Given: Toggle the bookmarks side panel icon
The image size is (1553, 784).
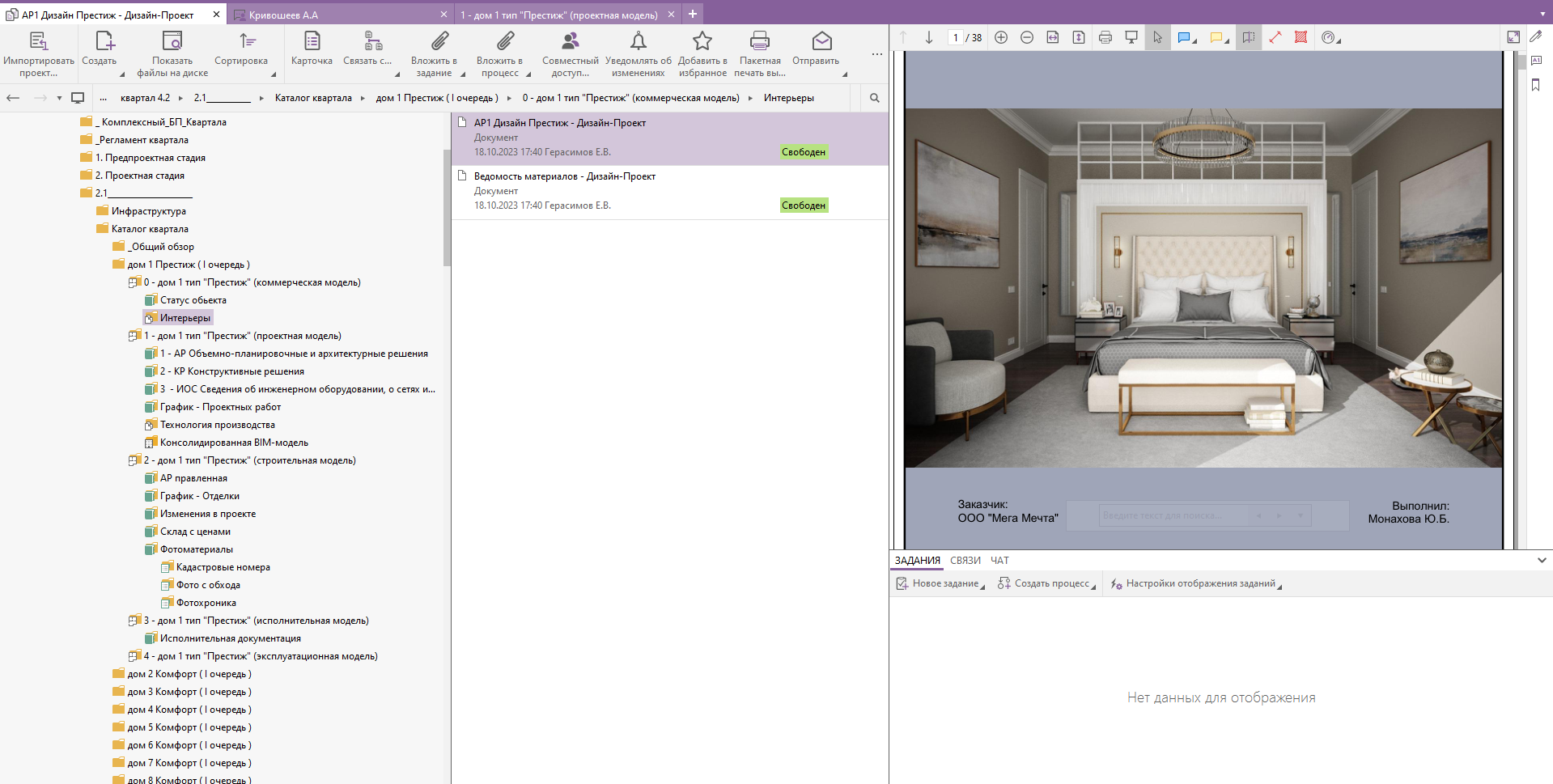Looking at the screenshot, I should coord(1535,85).
